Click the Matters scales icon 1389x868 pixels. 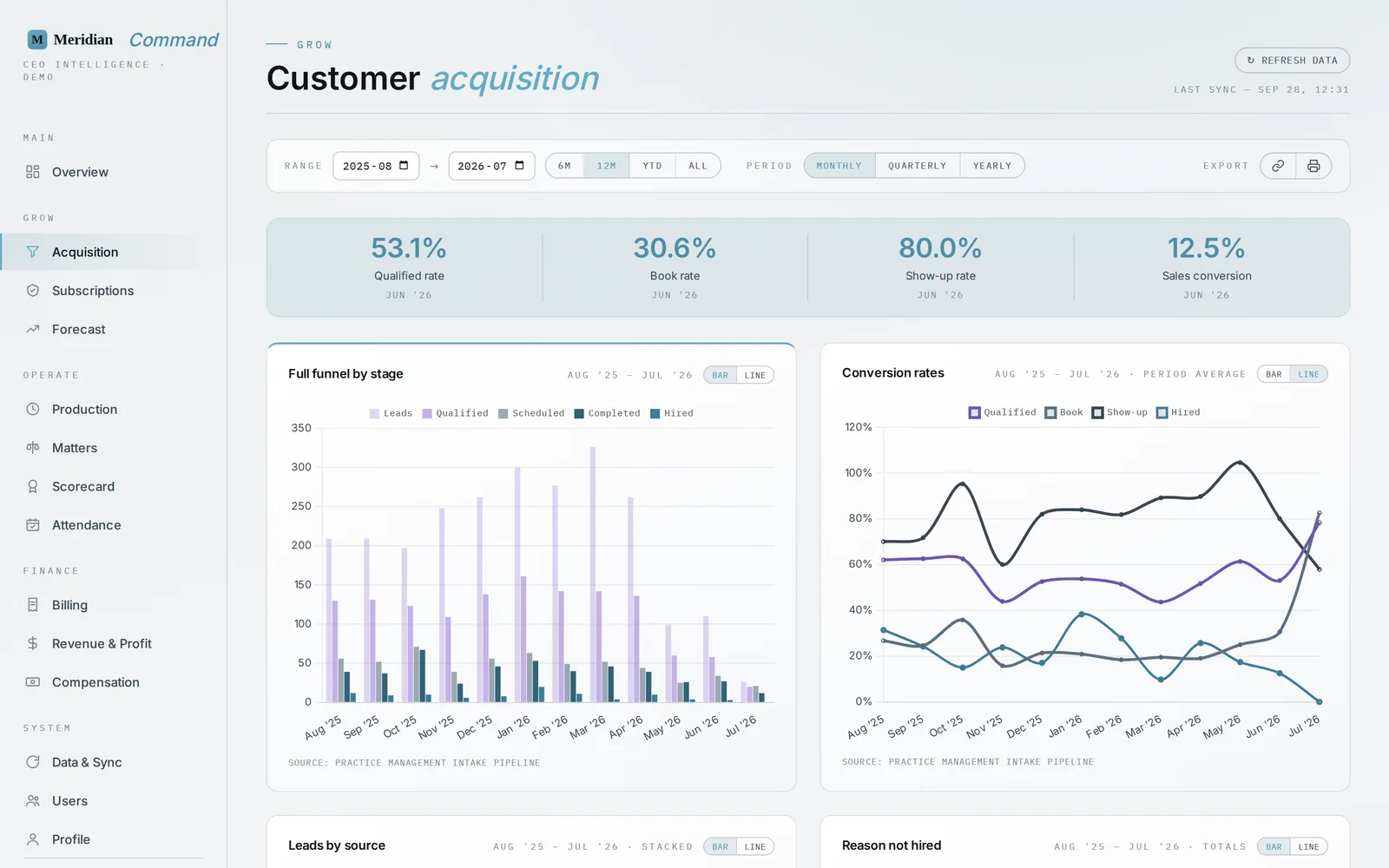pyautogui.click(x=33, y=448)
